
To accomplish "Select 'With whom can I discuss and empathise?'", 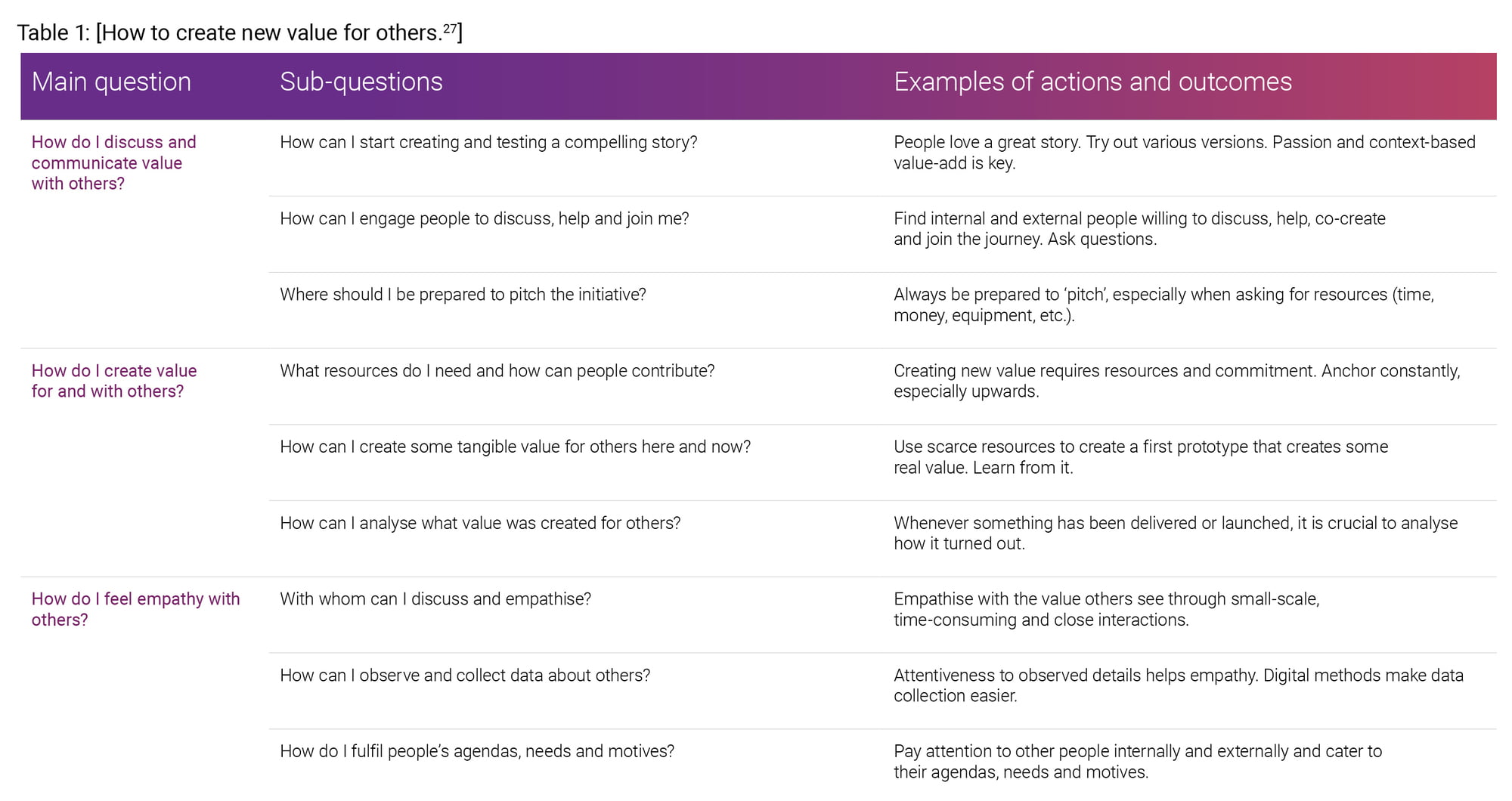I will [435, 599].
